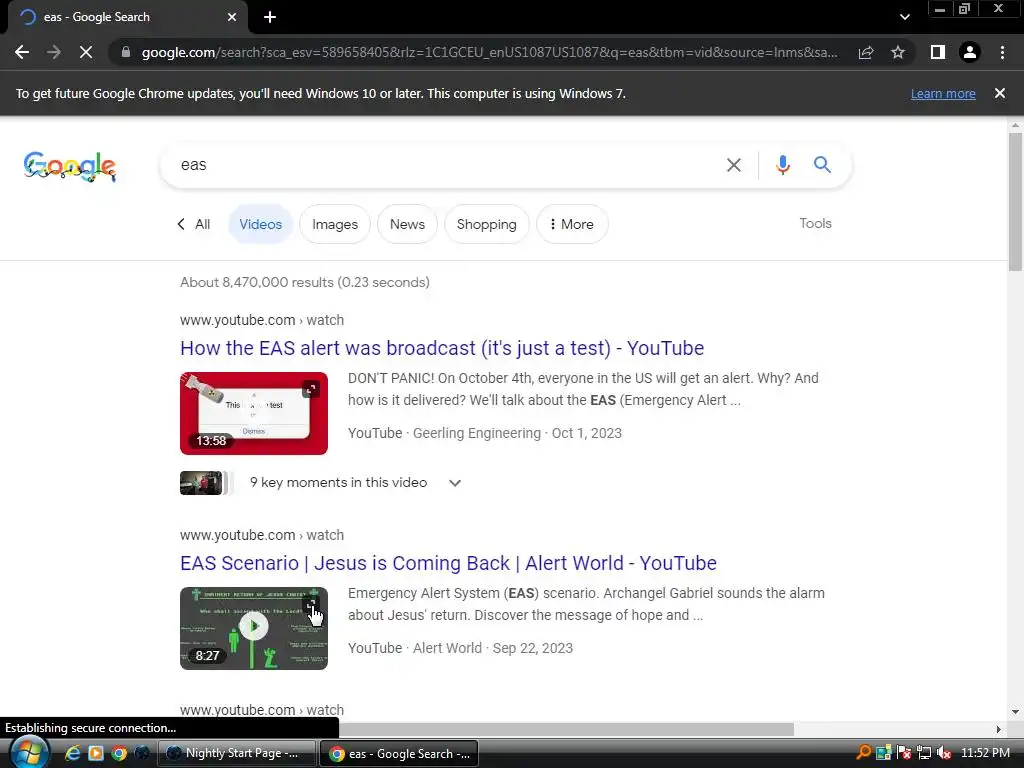This screenshot has height=768, width=1024.
Task: Open pinned Chrome taskbar icon
Action: coord(119,753)
